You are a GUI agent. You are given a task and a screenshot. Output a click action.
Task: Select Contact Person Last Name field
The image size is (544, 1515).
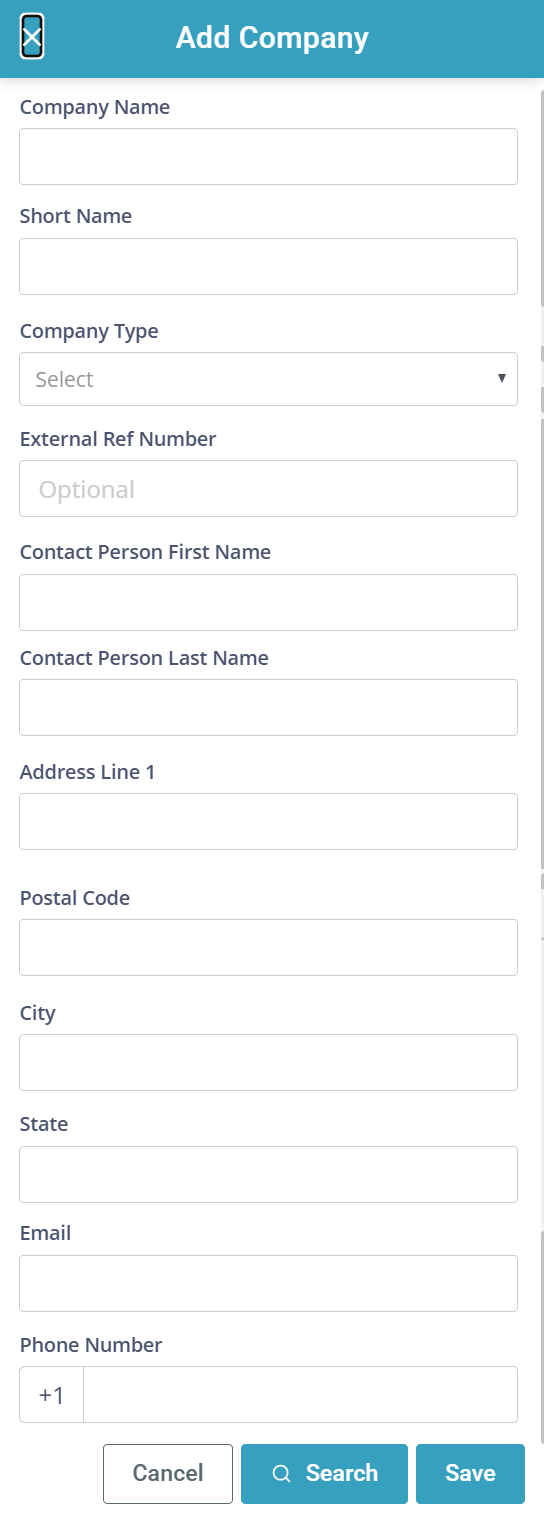coord(268,707)
